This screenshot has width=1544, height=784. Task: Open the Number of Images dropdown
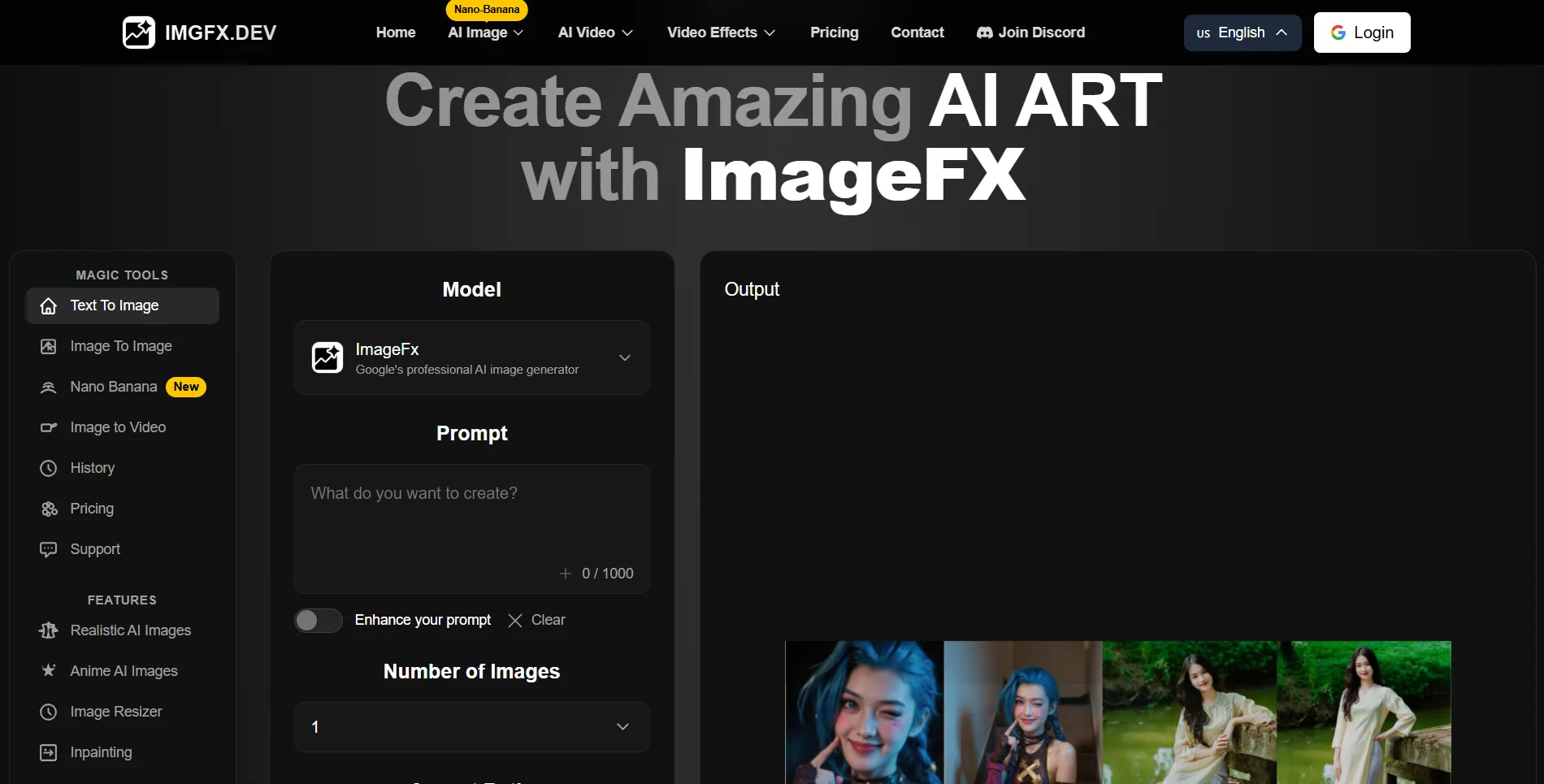tap(471, 726)
